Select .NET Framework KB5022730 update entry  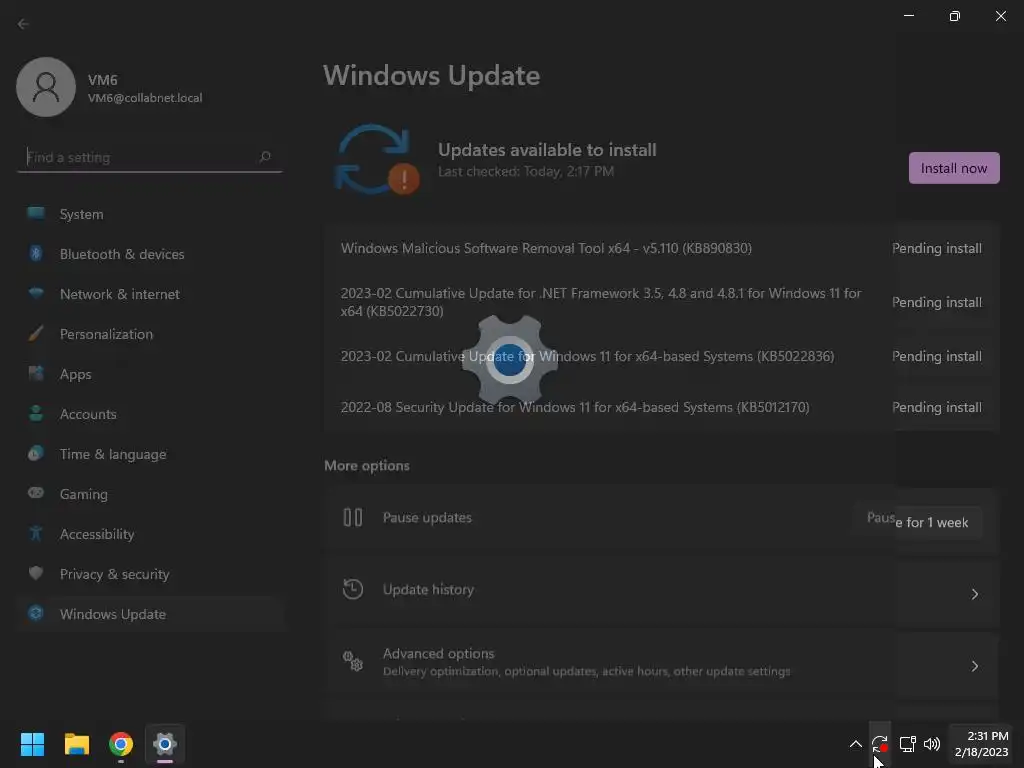pos(662,302)
